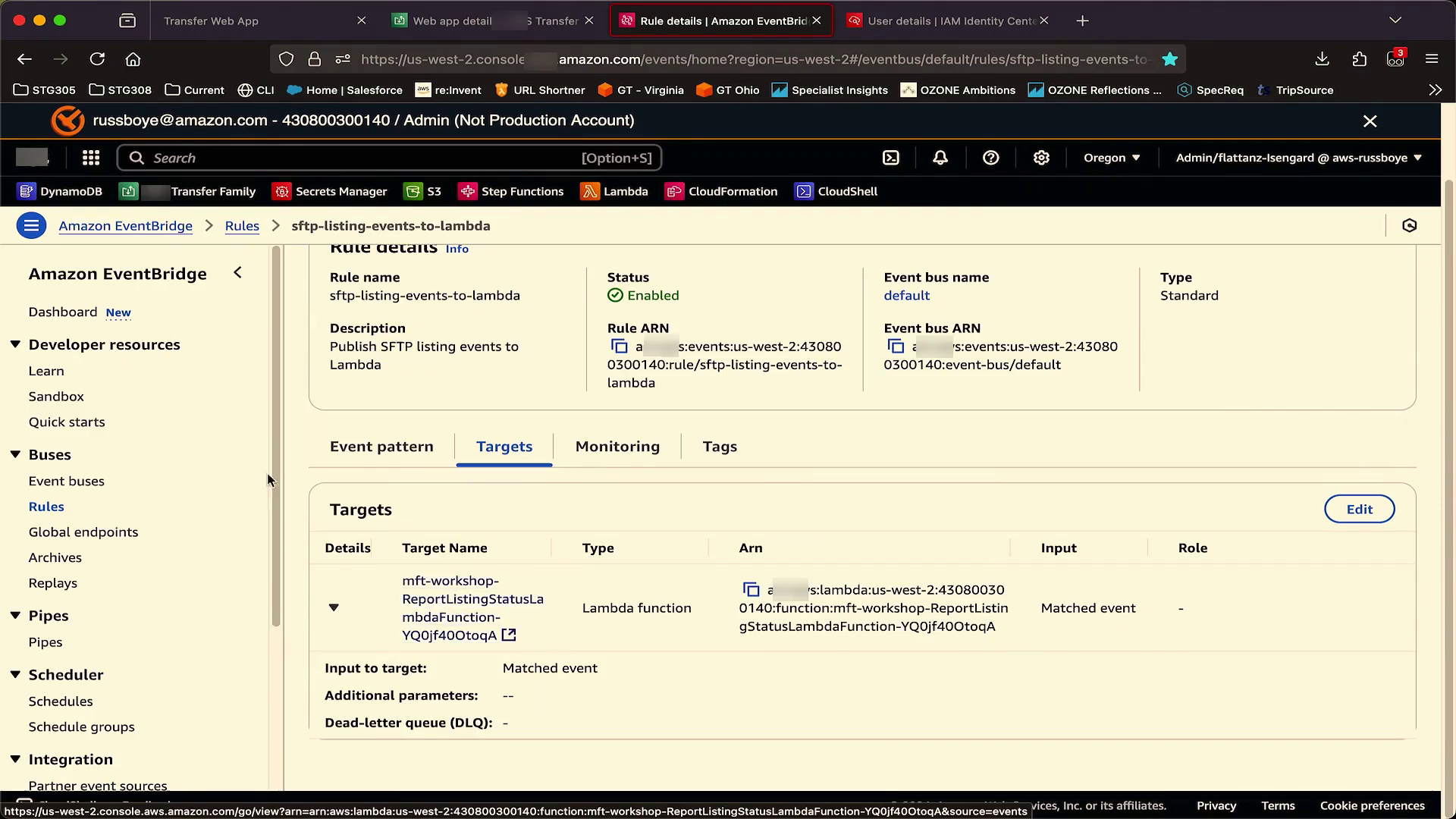Viewport: 1456px width, 819px height.
Task: Open the Secrets Manager favorite shortcut
Action: [331, 191]
